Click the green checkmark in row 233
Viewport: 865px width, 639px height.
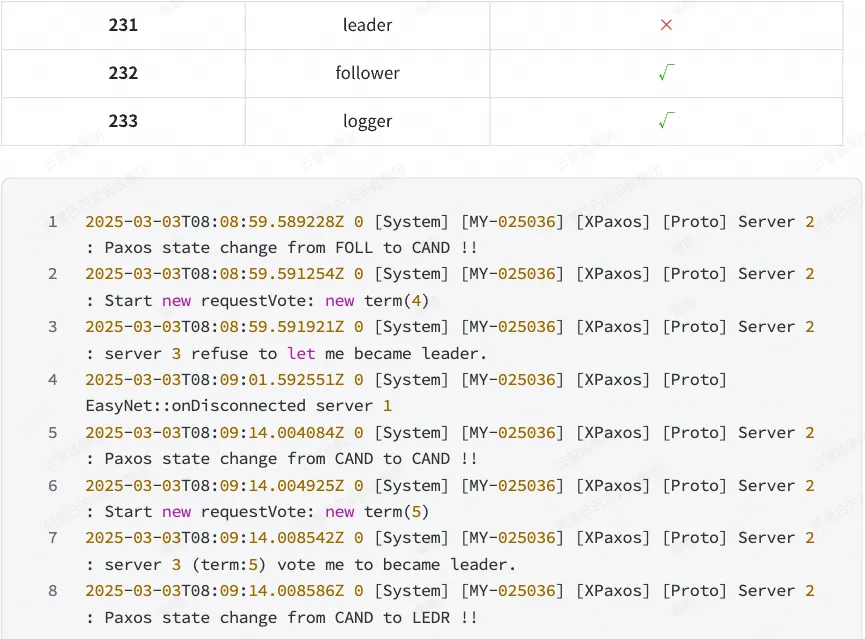[666, 120]
